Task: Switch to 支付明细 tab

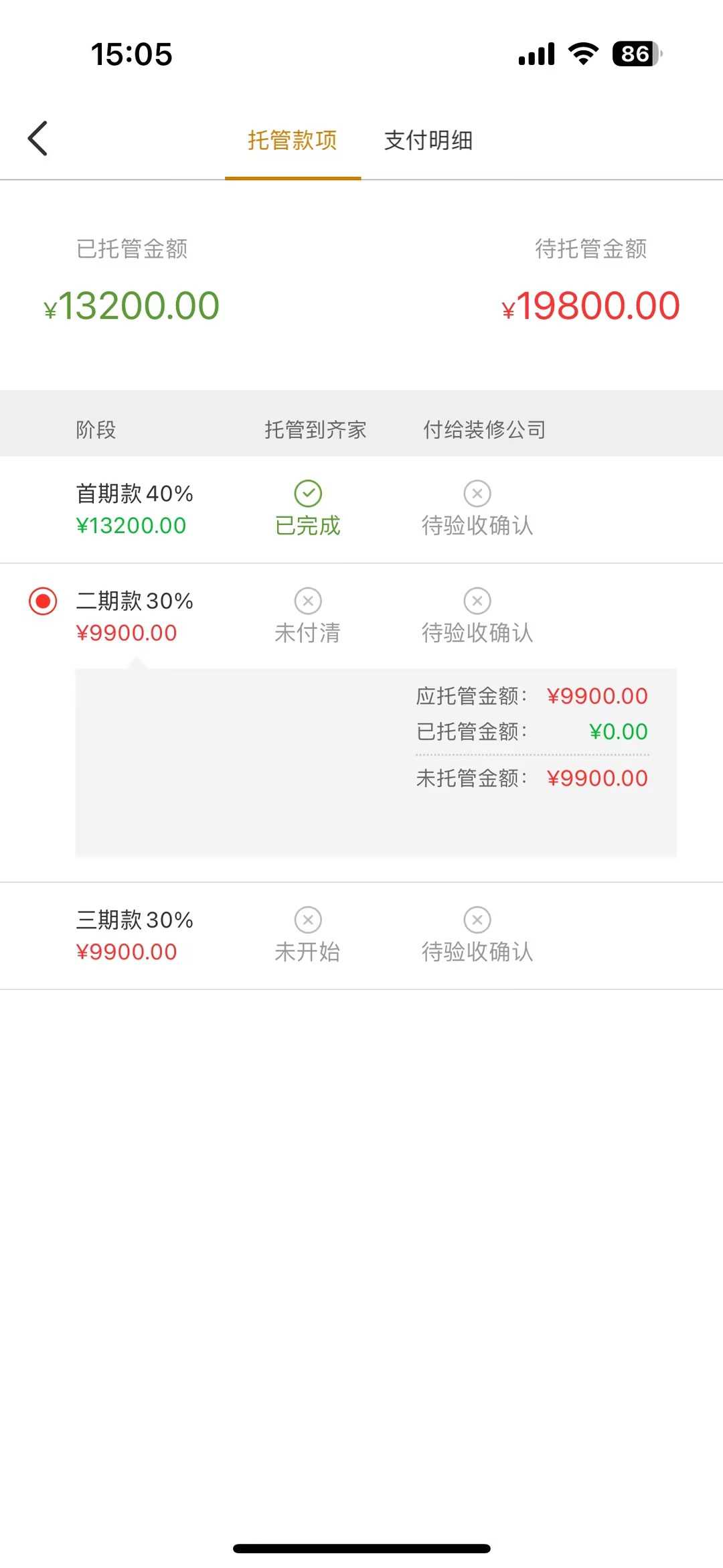Action: coord(428,140)
